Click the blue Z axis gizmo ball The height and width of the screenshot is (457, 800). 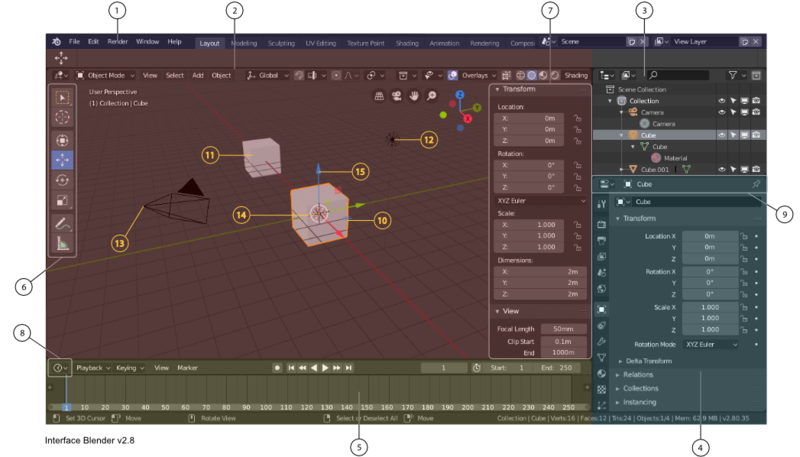click(x=460, y=95)
